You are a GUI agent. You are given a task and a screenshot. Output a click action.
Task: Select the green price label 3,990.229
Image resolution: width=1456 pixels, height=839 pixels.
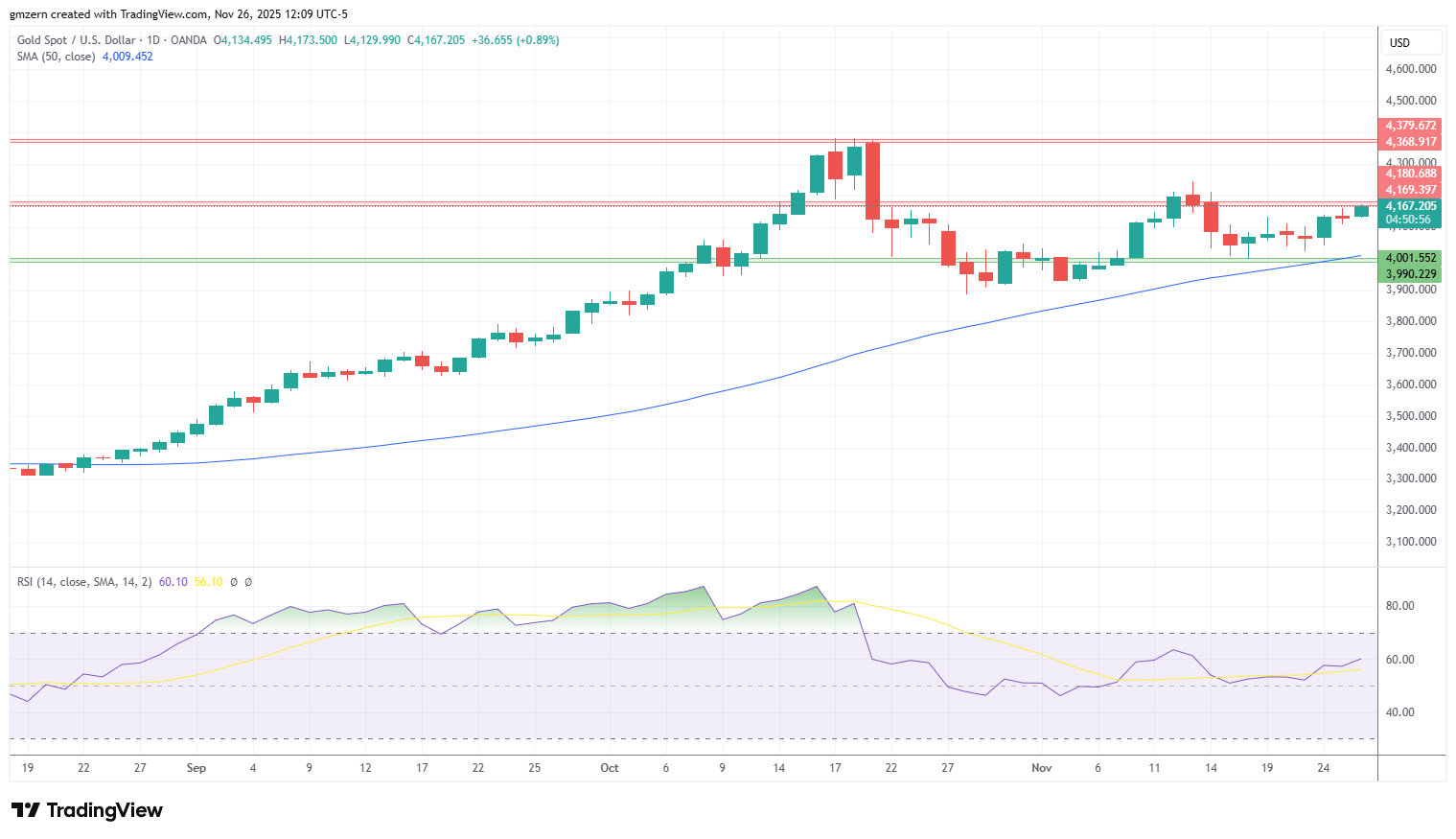(x=1410, y=274)
